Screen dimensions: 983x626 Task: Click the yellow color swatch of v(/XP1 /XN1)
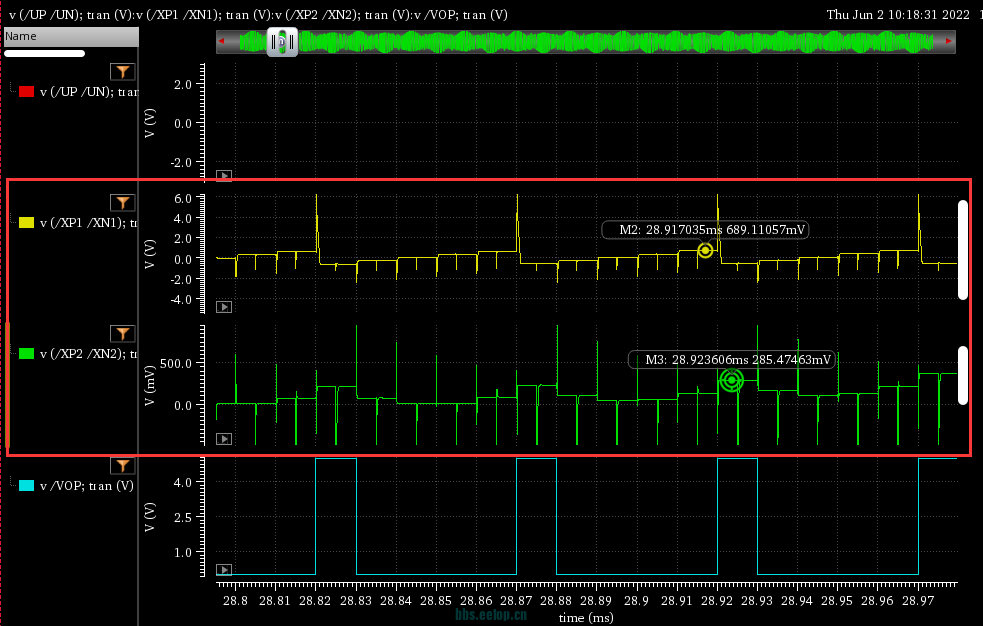click(26, 222)
